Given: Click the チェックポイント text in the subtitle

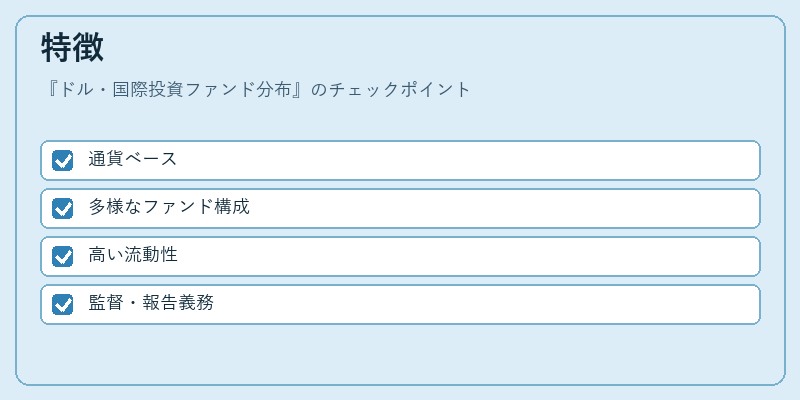Looking at the screenshot, I should [399, 90].
